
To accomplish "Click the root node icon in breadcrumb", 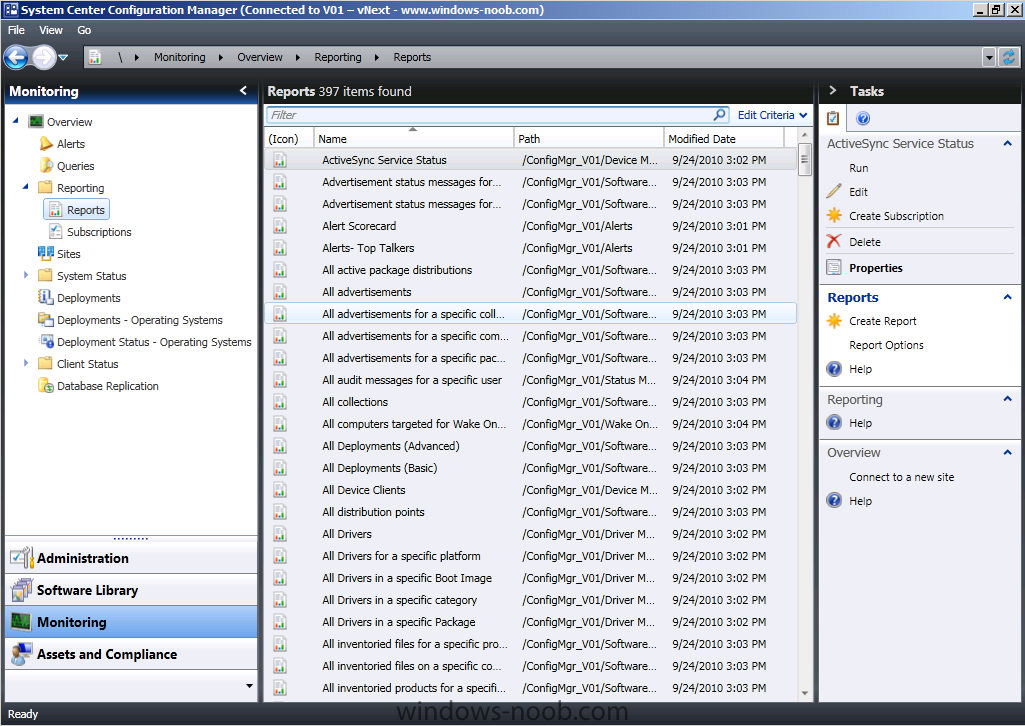I will pyautogui.click(x=95, y=58).
